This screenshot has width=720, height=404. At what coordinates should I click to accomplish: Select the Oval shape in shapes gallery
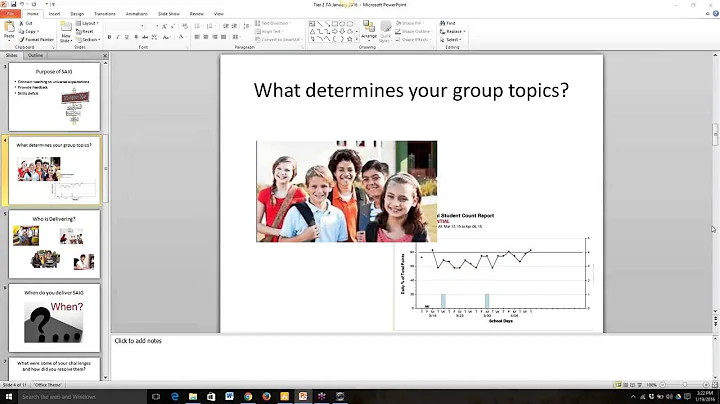[342, 23]
